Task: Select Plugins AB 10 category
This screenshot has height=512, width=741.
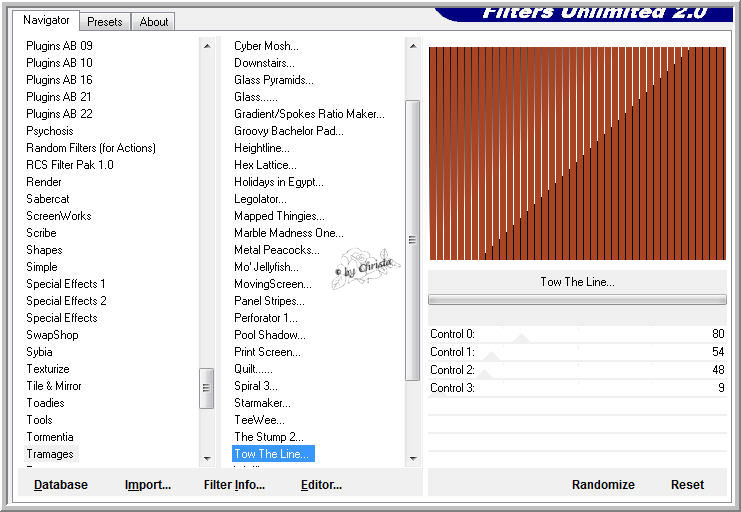Action: [60, 63]
